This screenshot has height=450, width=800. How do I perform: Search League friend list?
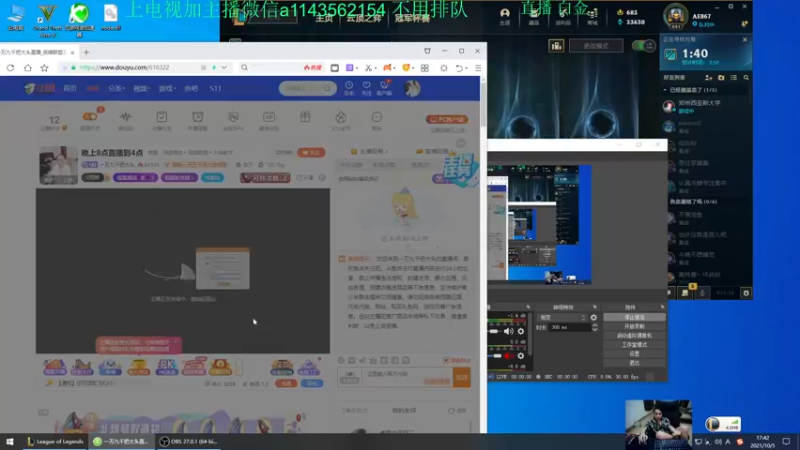pos(746,78)
